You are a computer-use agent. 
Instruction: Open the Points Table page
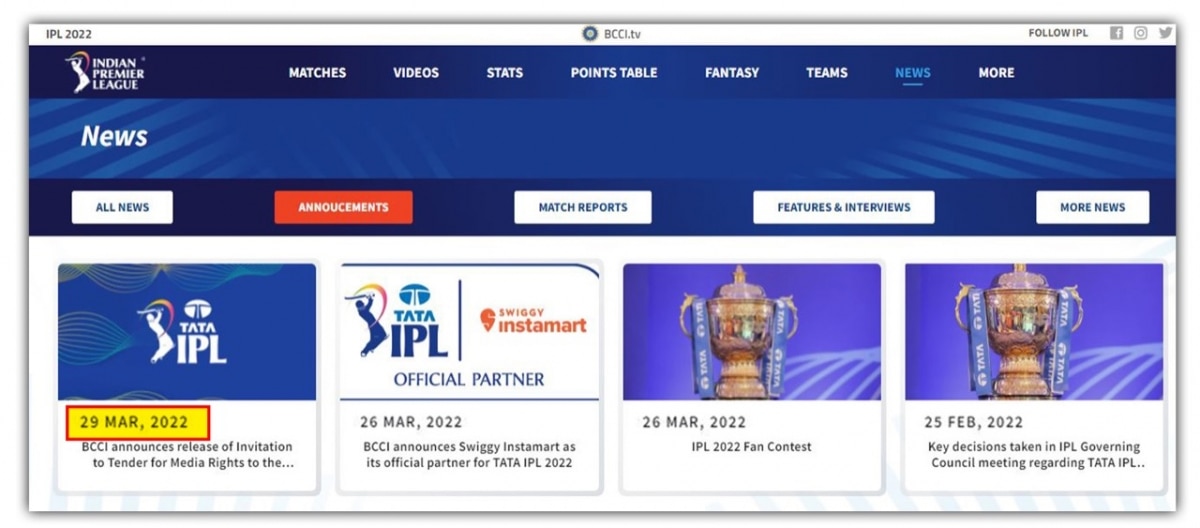click(x=614, y=73)
